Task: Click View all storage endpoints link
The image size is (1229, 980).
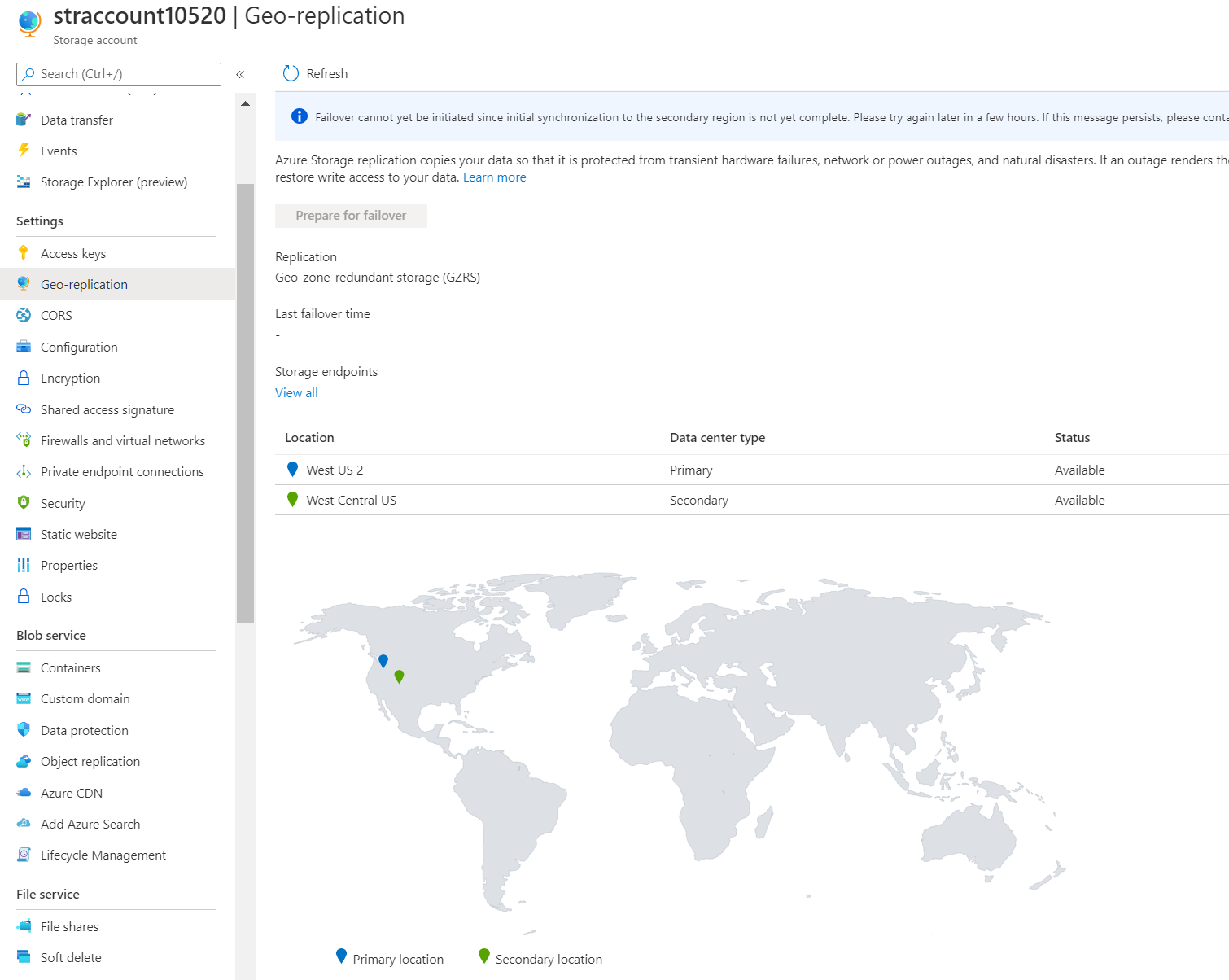Action: coord(296,392)
